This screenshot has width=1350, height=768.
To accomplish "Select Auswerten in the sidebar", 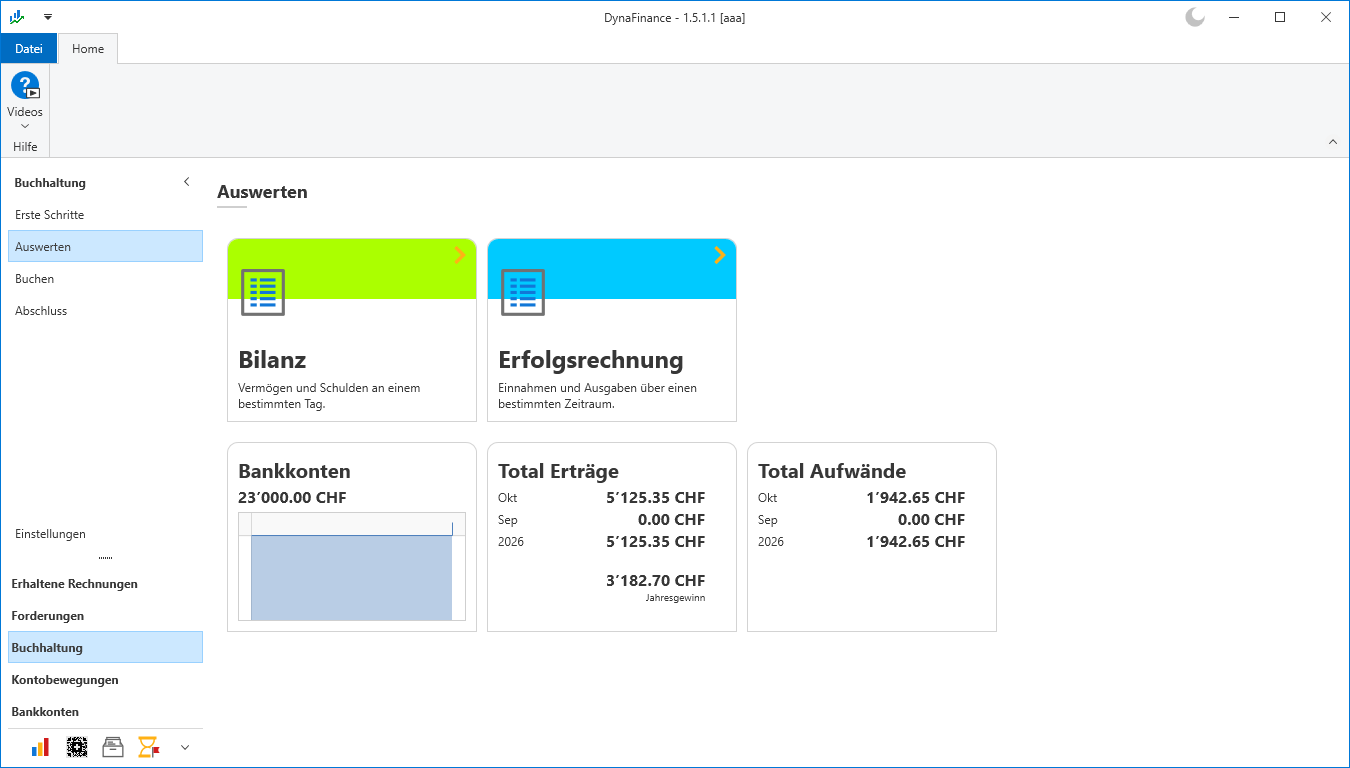I will coord(105,247).
